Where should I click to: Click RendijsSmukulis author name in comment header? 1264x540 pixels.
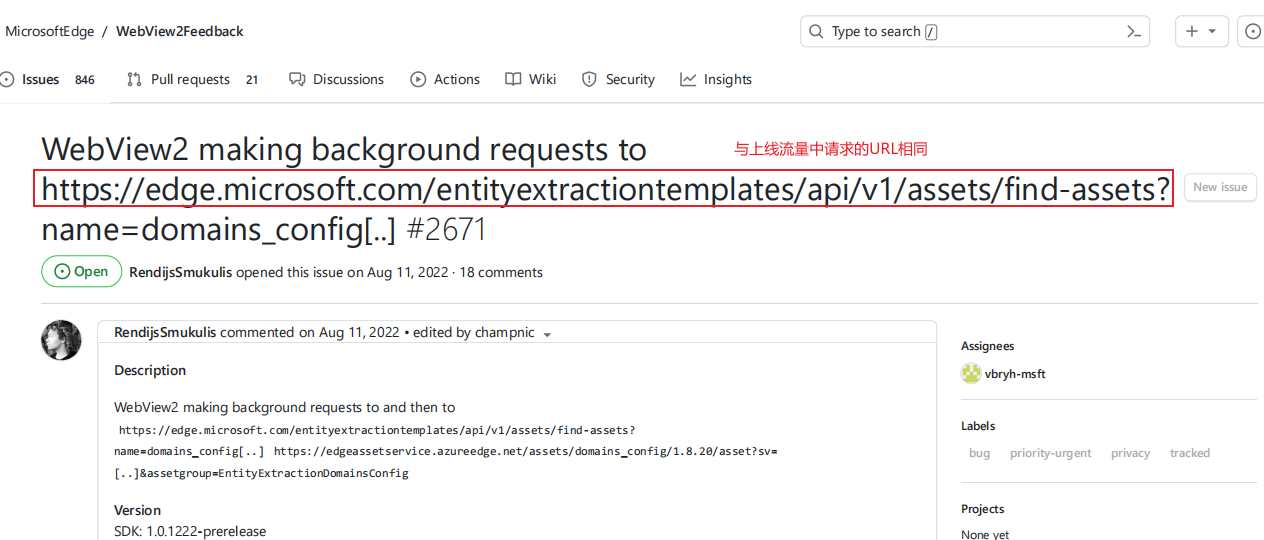(165, 332)
